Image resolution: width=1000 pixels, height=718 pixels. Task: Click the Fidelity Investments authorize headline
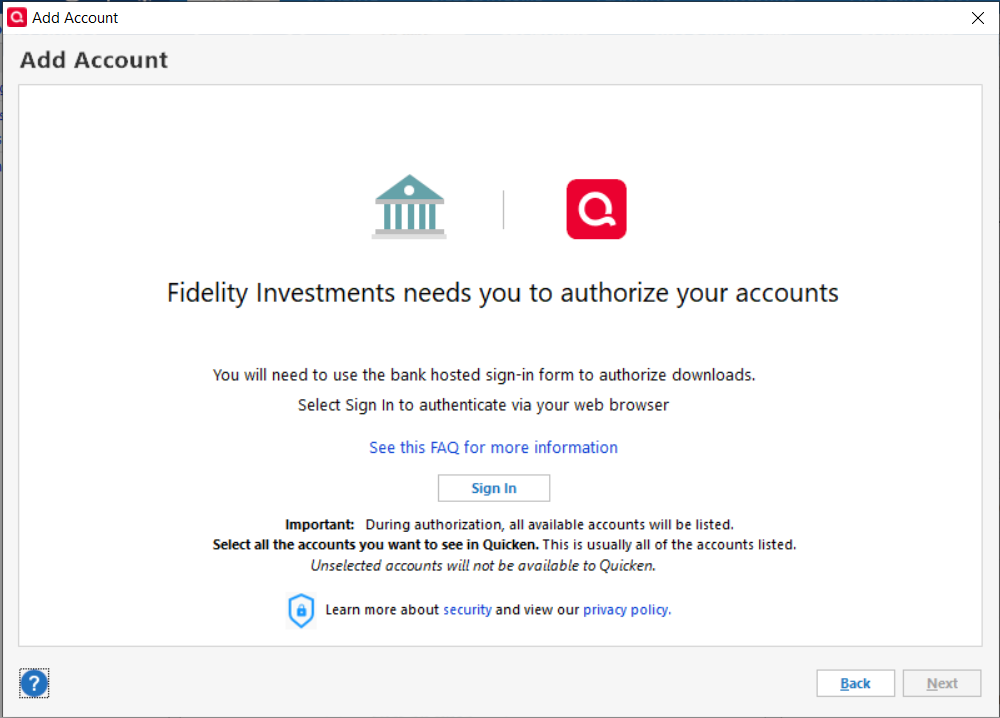point(503,293)
